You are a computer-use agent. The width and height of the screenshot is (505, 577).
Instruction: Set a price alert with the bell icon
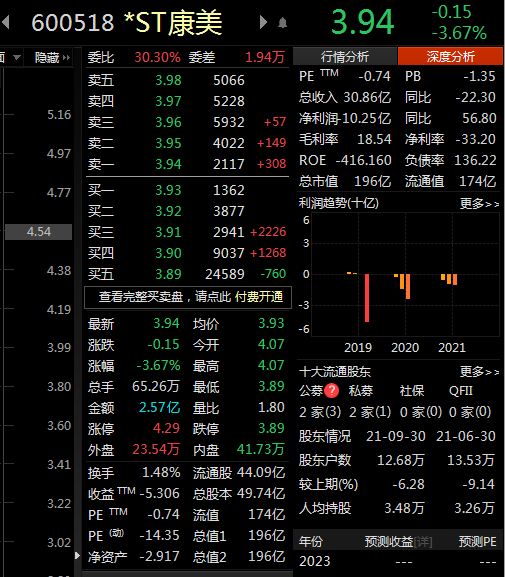click(x=282, y=23)
